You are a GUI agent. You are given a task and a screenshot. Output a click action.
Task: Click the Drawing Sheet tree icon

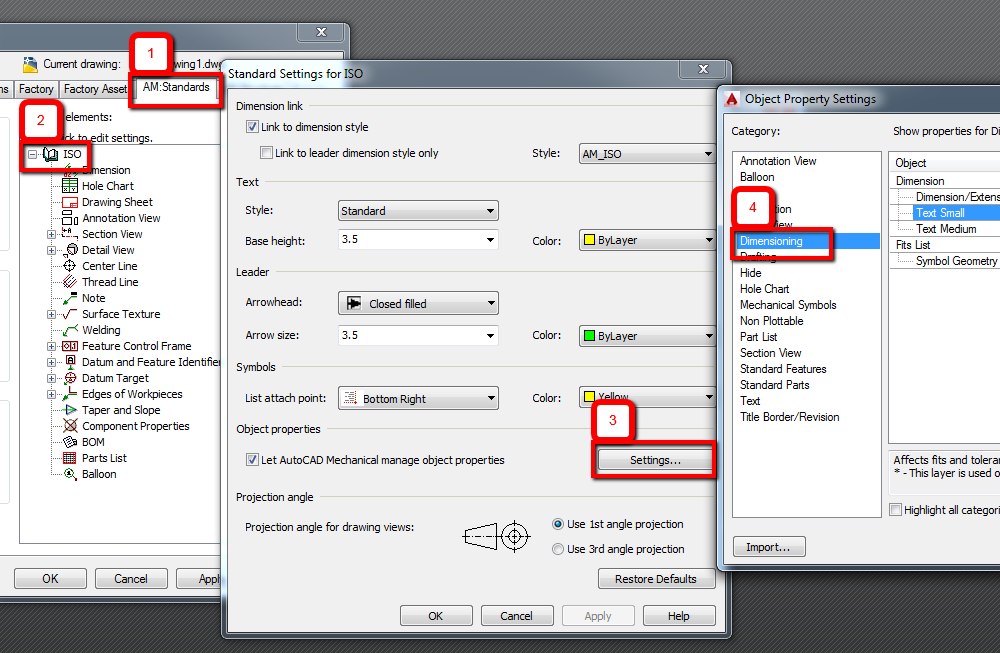click(x=70, y=202)
